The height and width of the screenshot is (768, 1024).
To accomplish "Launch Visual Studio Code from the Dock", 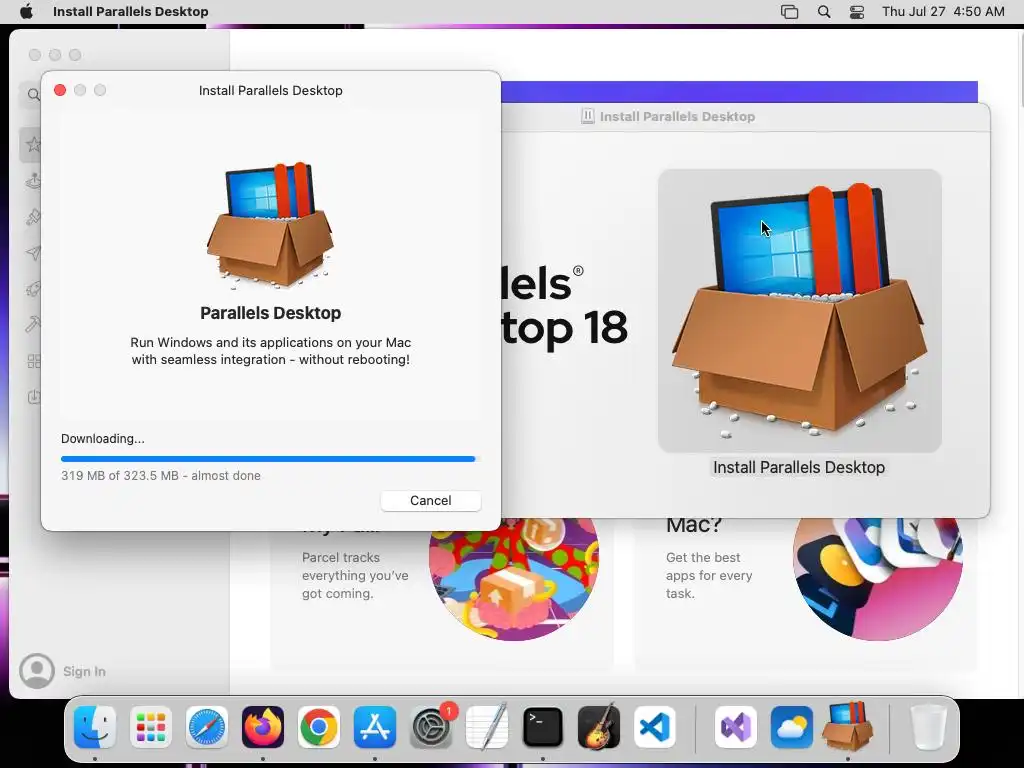I will click(655, 727).
